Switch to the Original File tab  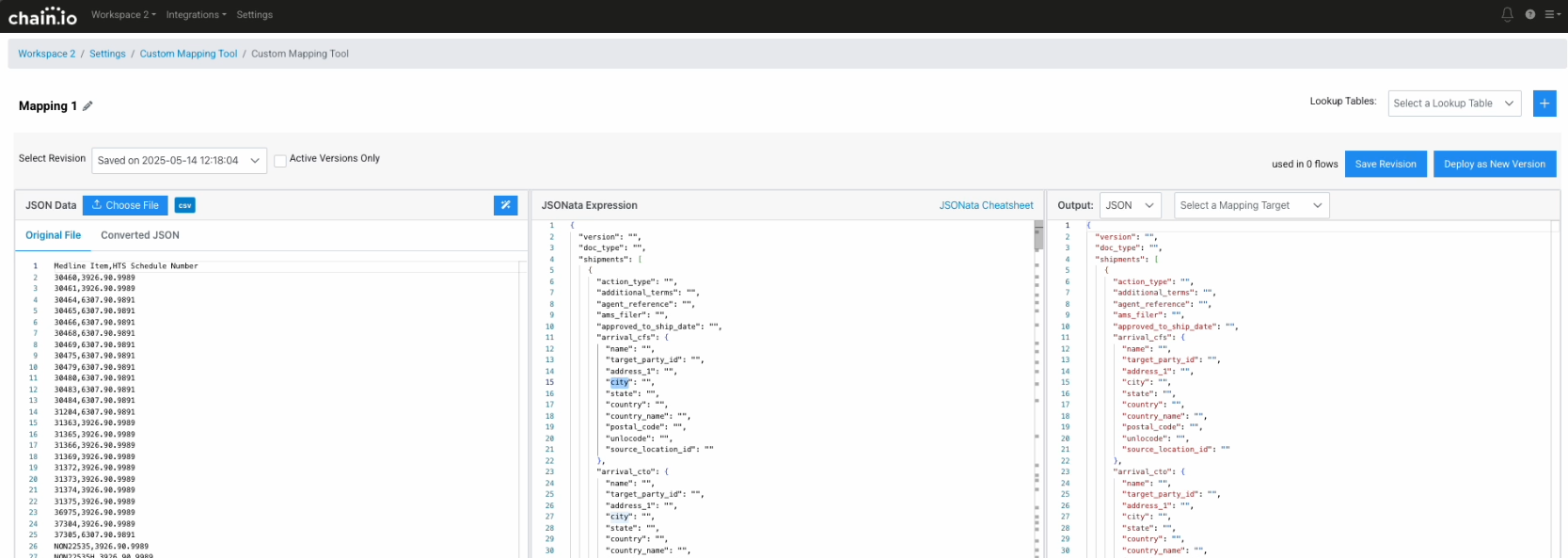pyautogui.click(x=53, y=235)
